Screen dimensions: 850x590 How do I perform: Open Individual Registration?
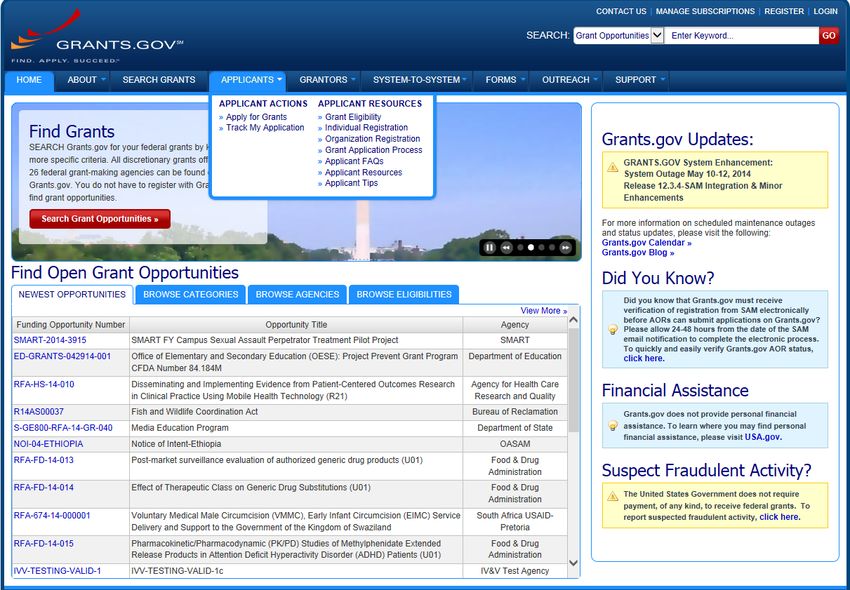pos(366,127)
